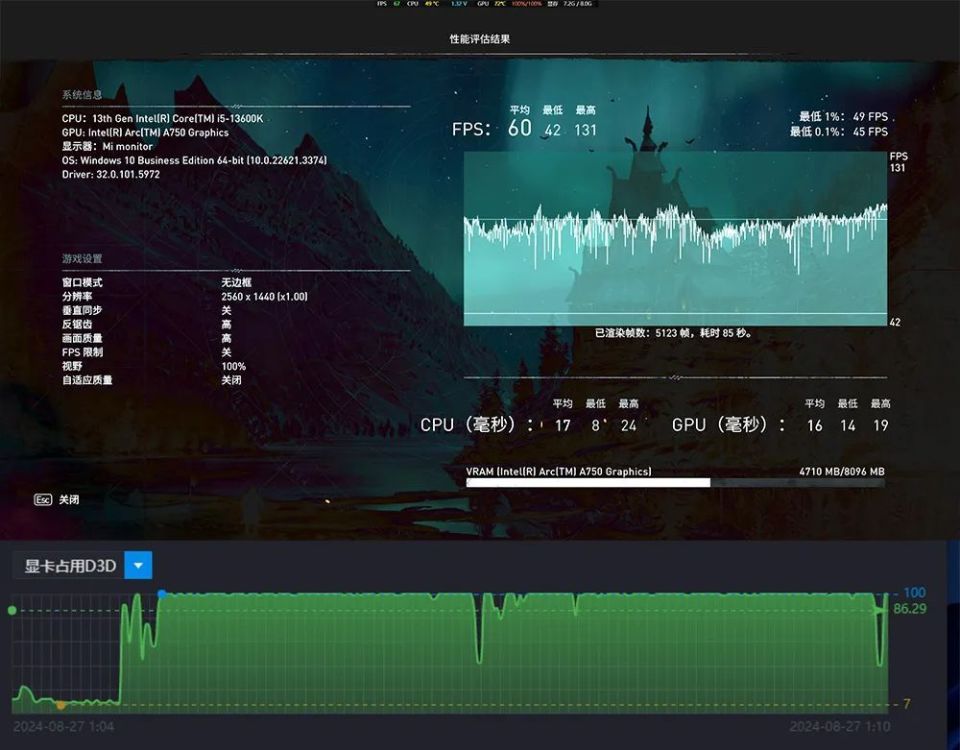Click the 100% field of view value
This screenshot has width=960, height=750.
(234, 366)
